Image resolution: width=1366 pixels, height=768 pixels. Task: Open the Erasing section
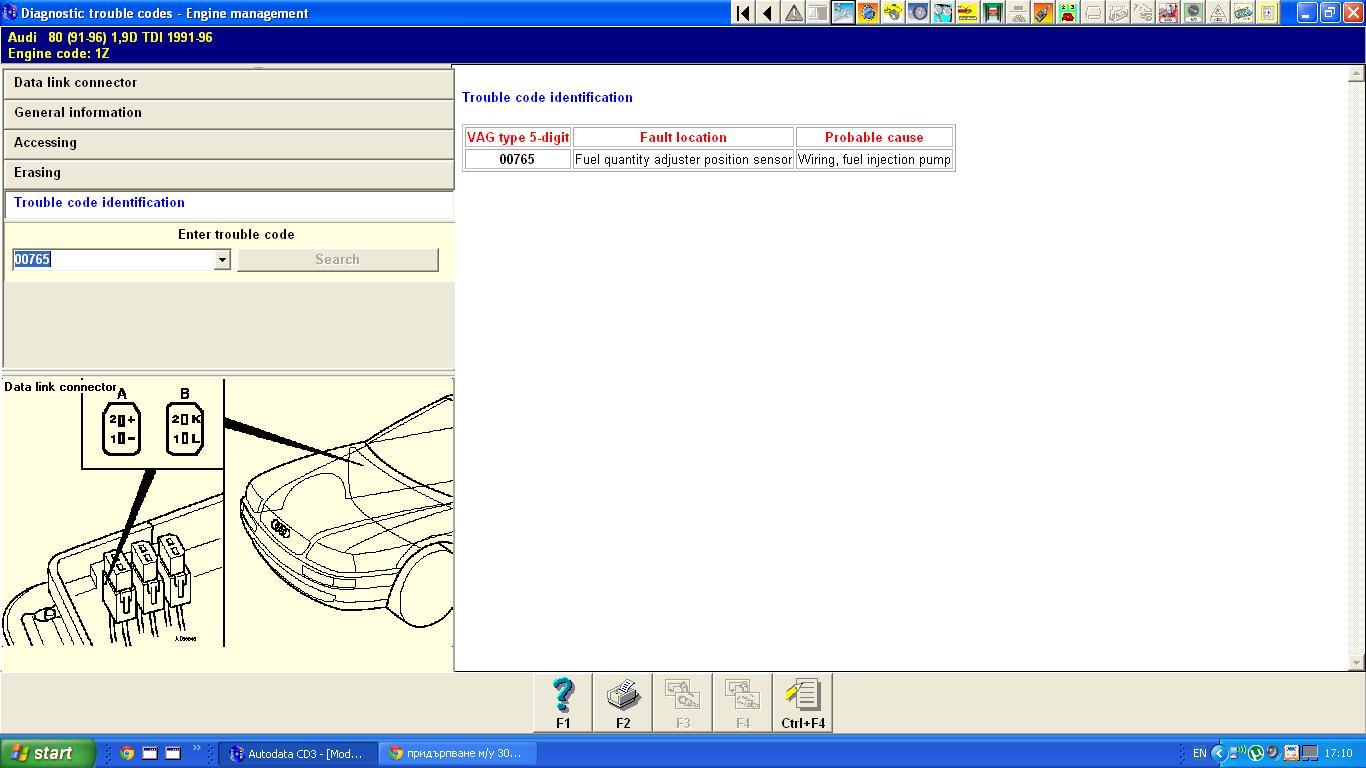tap(229, 173)
